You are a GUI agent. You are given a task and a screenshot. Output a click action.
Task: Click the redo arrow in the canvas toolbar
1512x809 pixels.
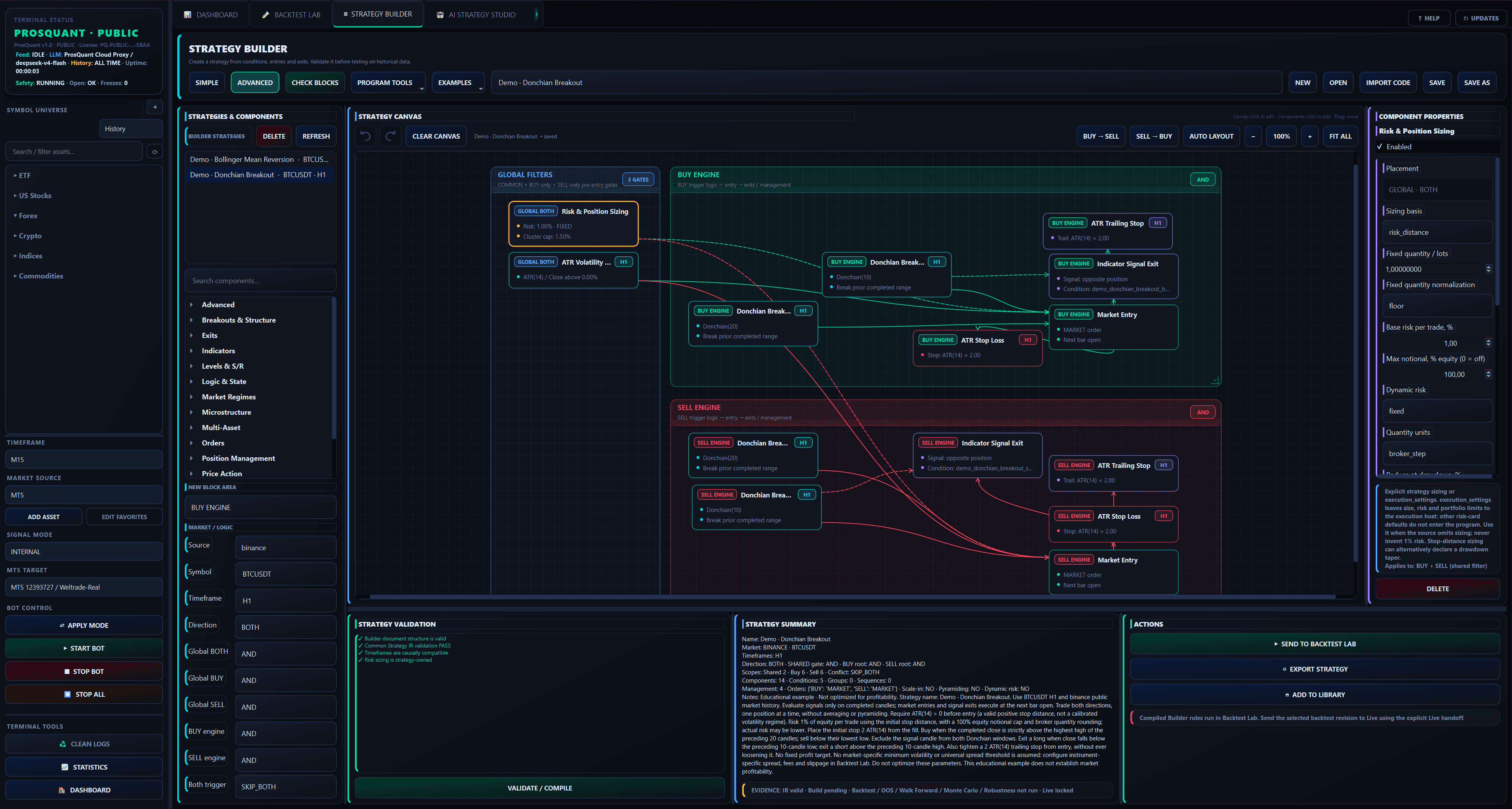(x=390, y=136)
